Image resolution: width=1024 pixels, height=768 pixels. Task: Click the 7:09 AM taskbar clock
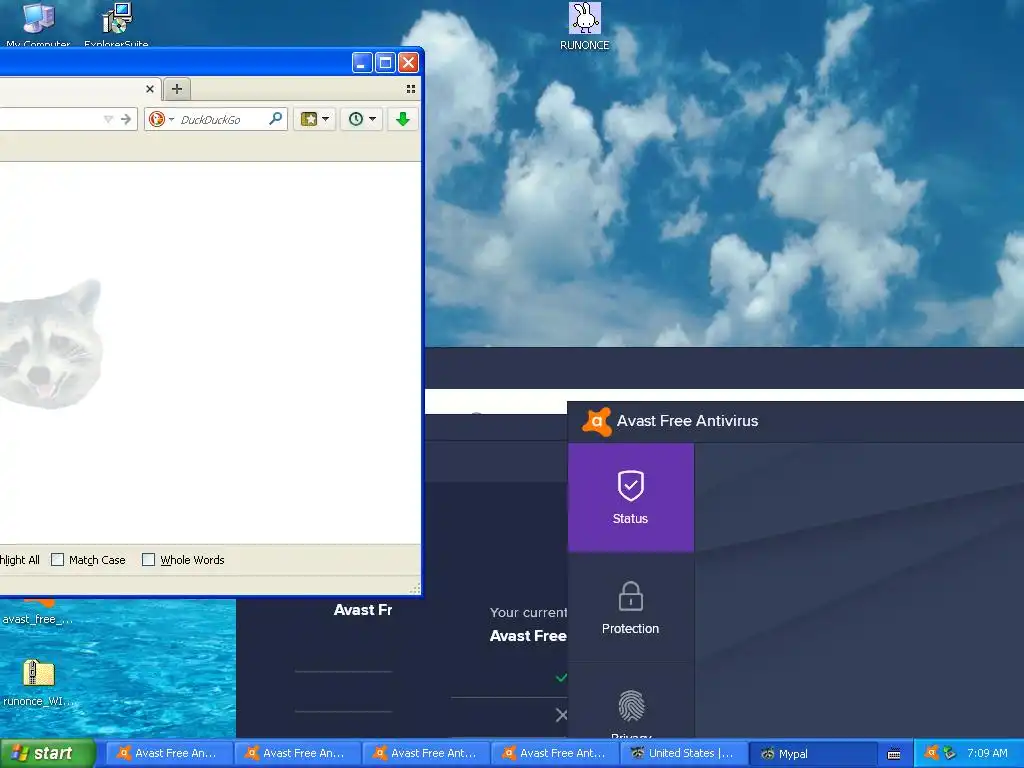[987, 753]
